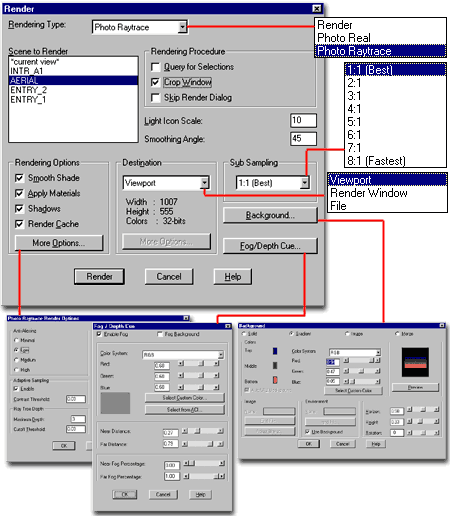Click the gray fog color swatch
This screenshot has height=516, width=450.
pyautogui.click(x=115, y=403)
